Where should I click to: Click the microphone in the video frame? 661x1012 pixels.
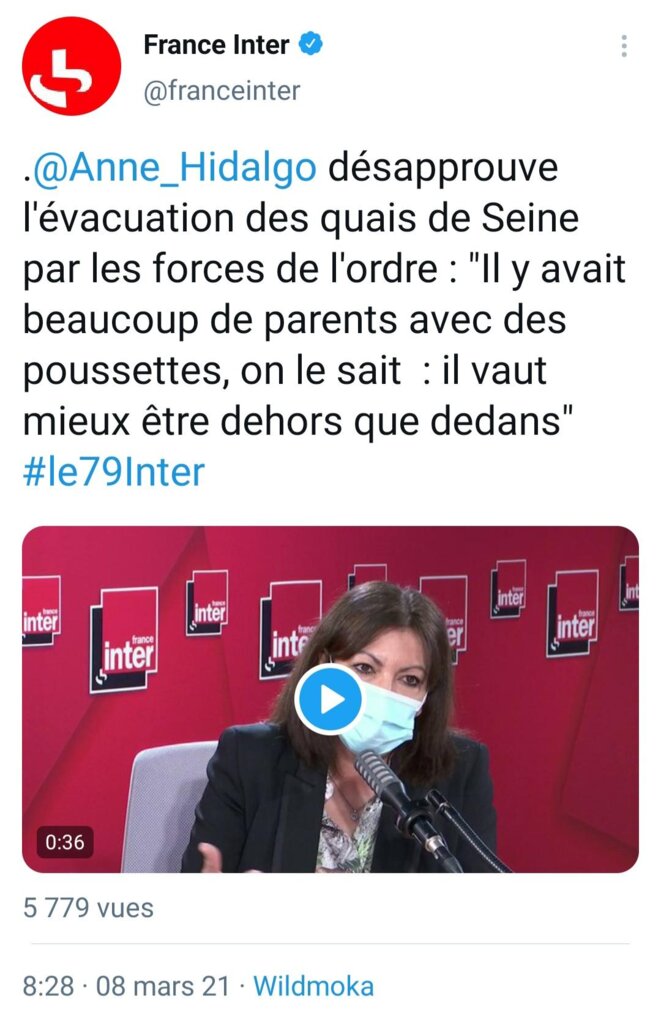403,807
